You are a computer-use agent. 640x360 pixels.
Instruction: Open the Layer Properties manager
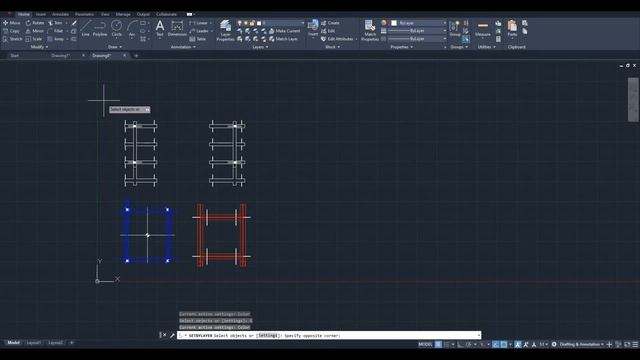click(x=225, y=31)
